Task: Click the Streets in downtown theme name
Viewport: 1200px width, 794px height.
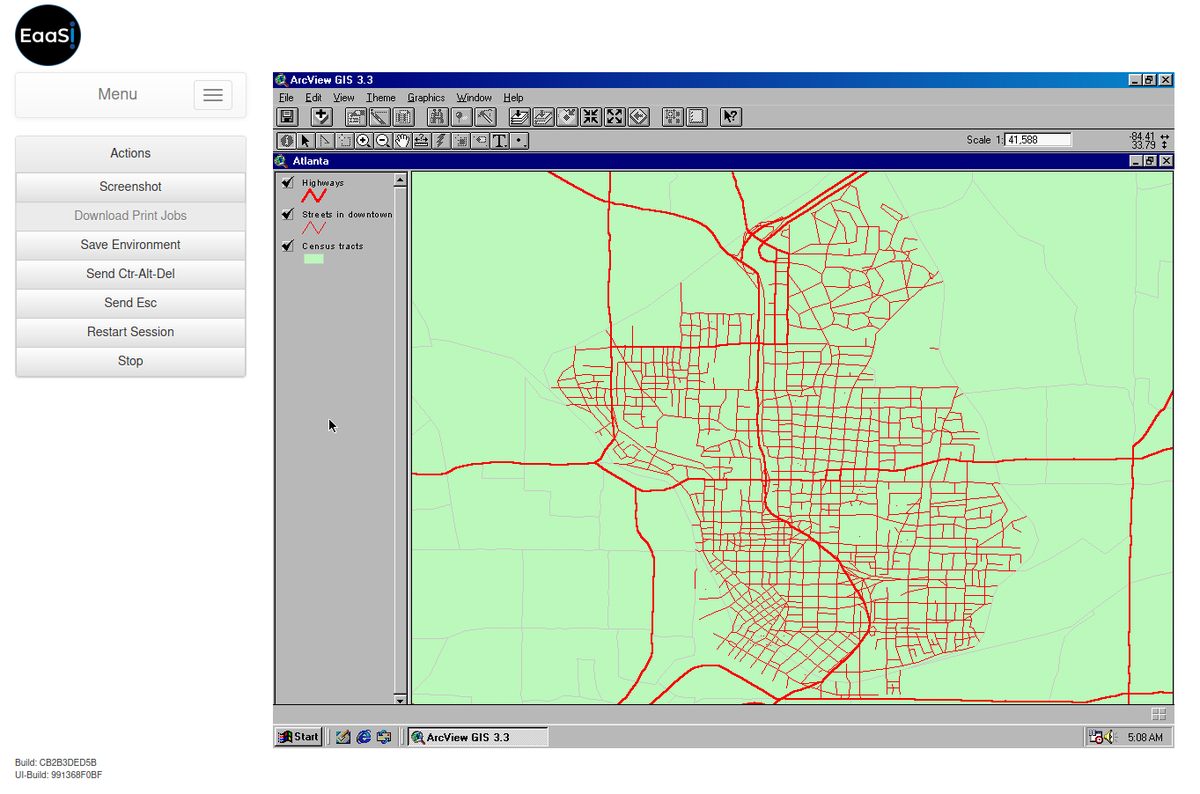Action: tap(347, 215)
